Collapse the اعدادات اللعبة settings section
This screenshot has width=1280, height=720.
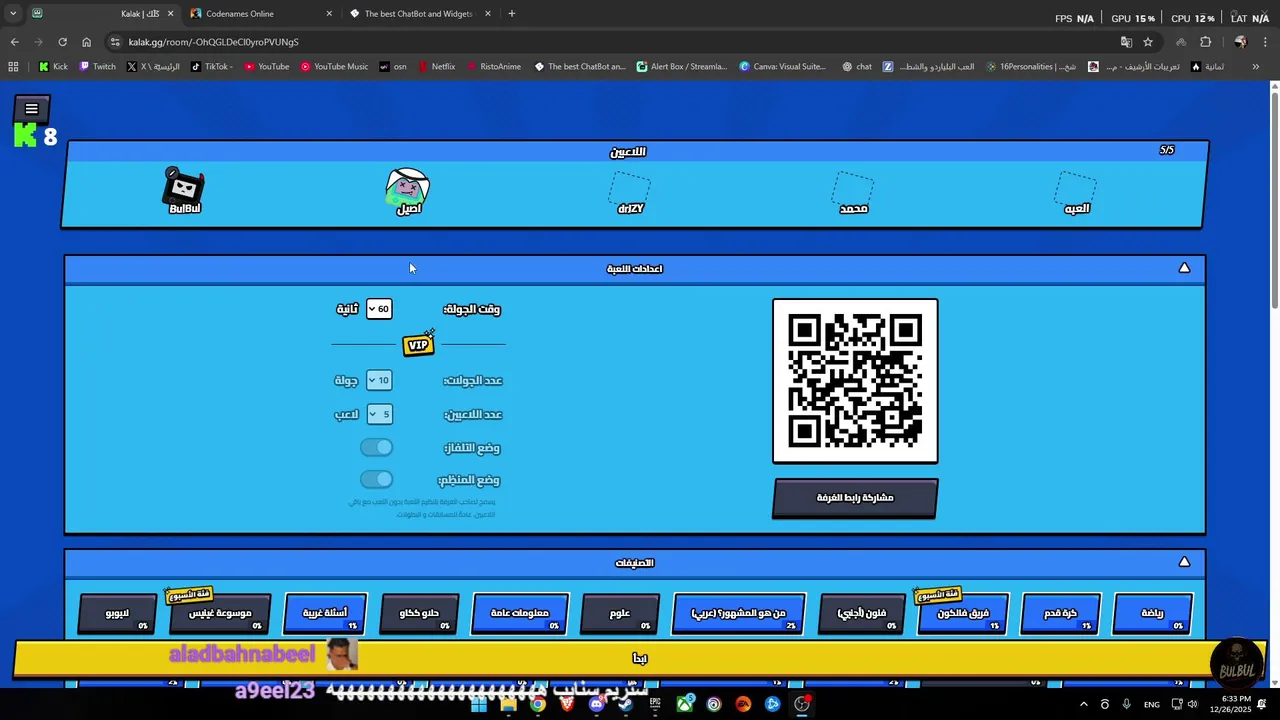(1184, 268)
